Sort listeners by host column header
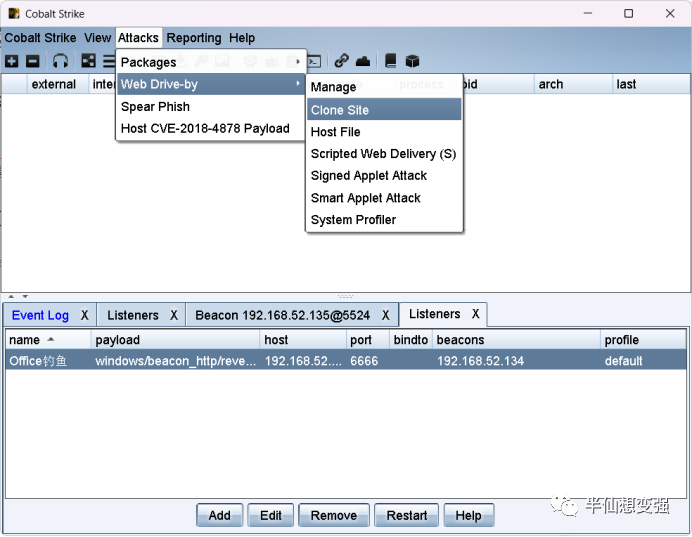This screenshot has height=537, width=692. 303,340
